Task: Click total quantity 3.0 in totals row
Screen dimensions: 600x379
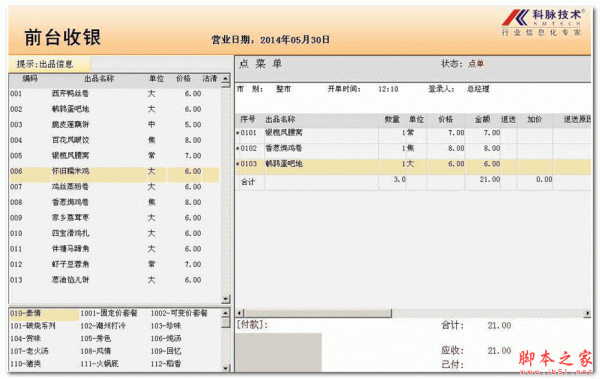Action: (x=399, y=179)
